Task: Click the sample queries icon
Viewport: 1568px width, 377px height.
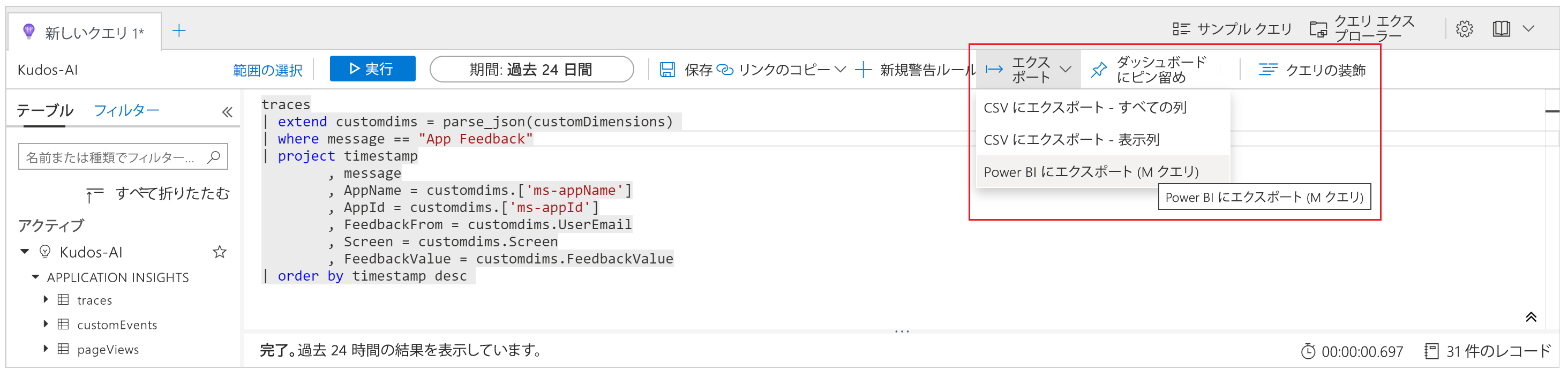Action: (1181, 28)
